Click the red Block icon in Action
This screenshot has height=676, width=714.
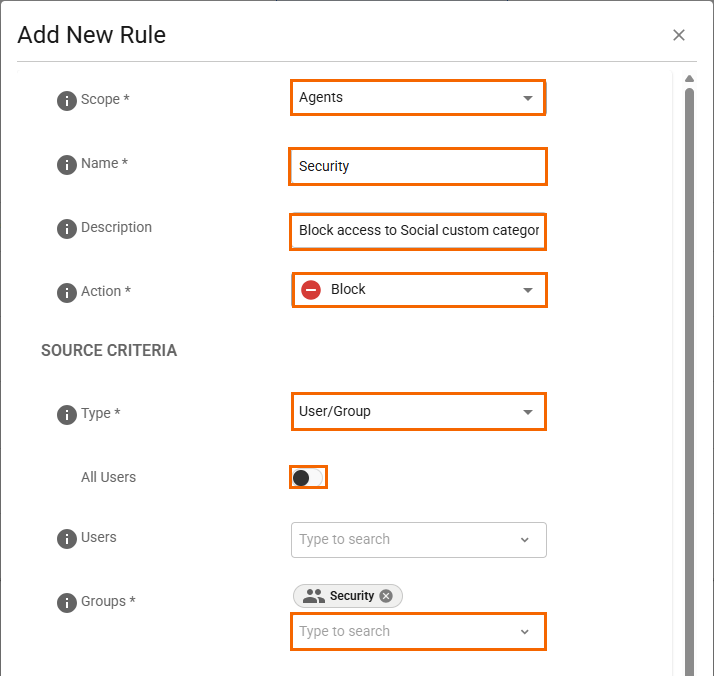click(x=311, y=290)
